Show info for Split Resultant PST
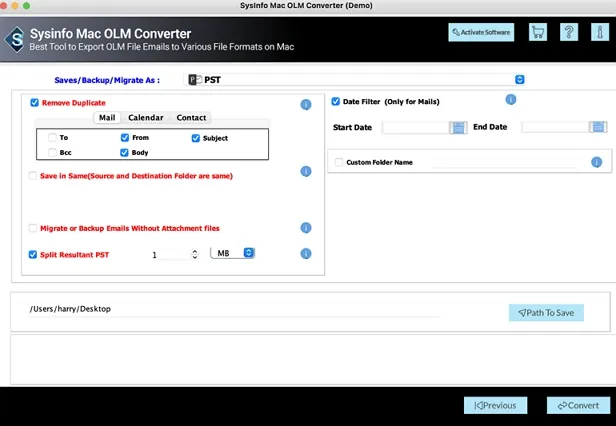The image size is (616, 426). pyautogui.click(x=306, y=254)
